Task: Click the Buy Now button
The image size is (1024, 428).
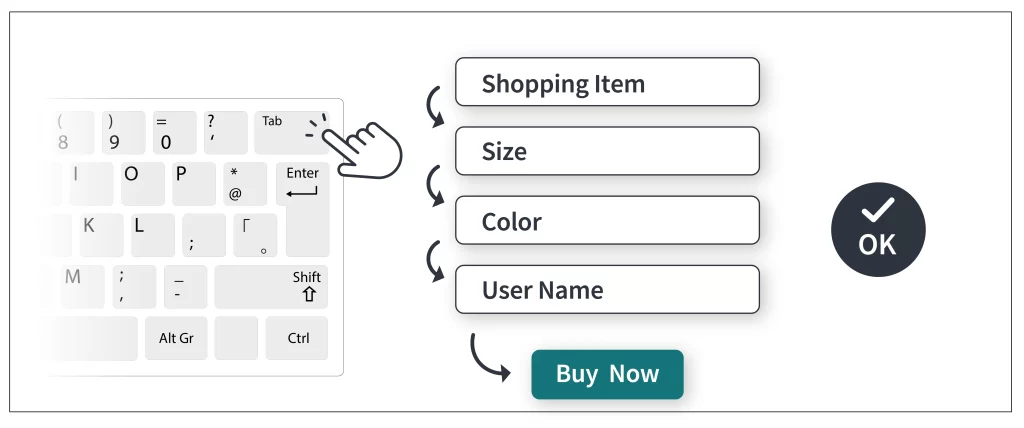Action: [x=607, y=374]
